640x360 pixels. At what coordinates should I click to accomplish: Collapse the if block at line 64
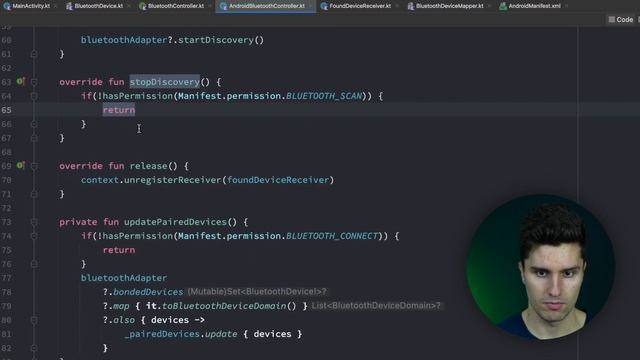coord(34,96)
